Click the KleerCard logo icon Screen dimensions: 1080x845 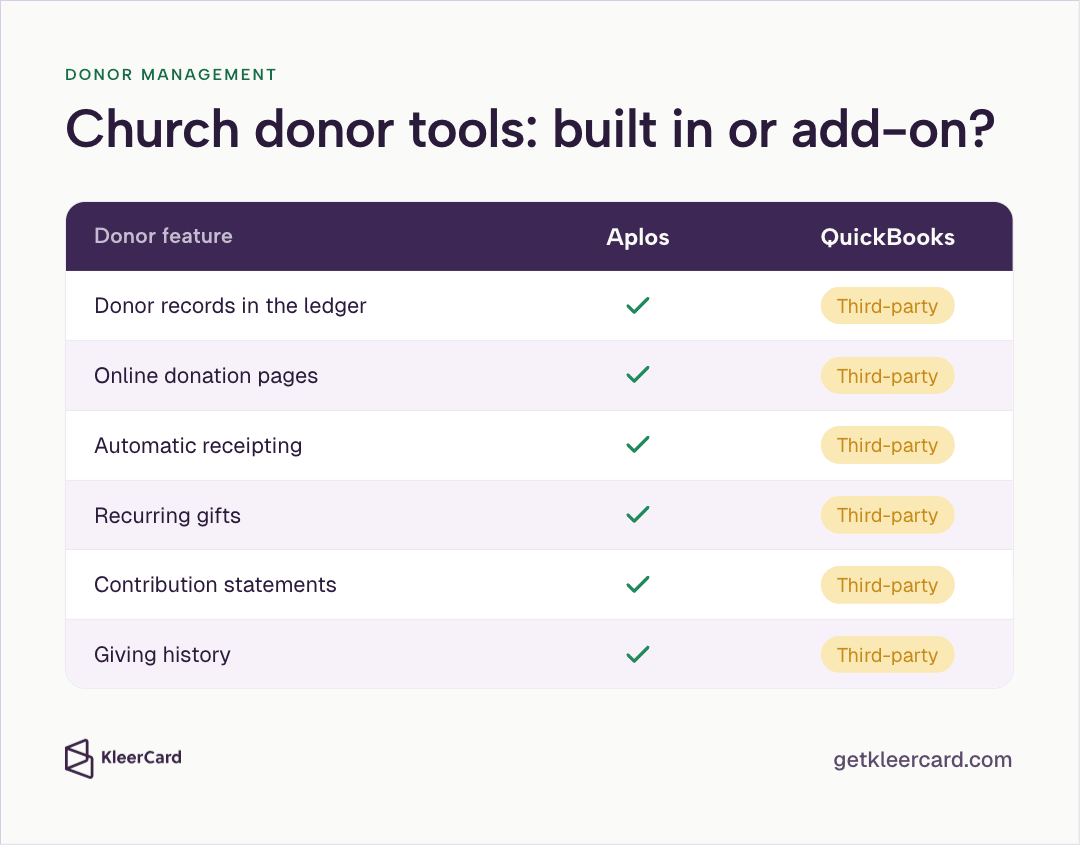pyautogui.click(x=79, y=759)
